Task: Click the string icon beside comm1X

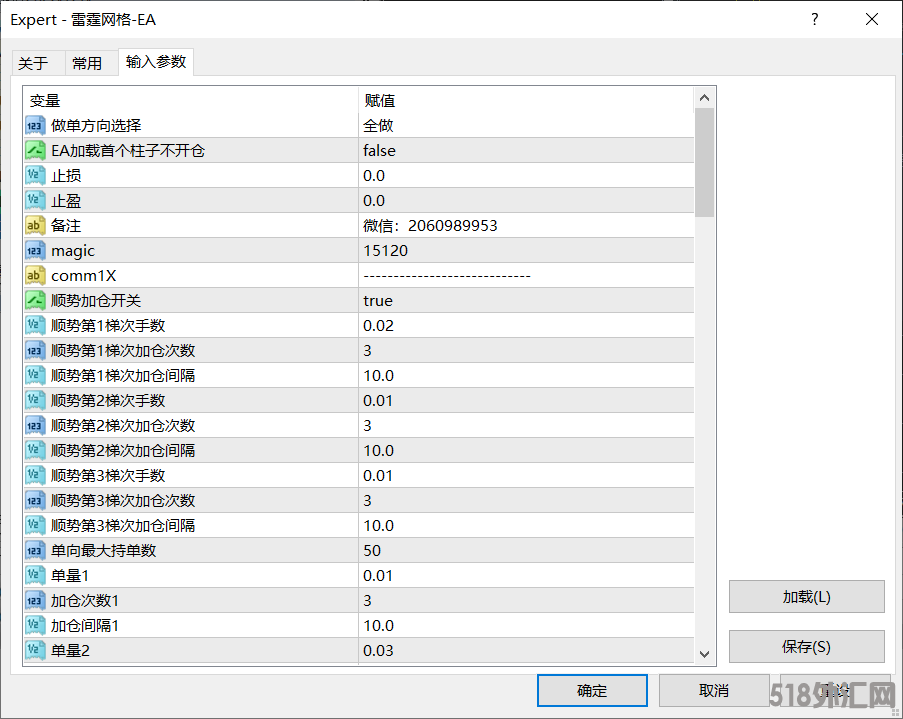Action: (x=35, y=276)
